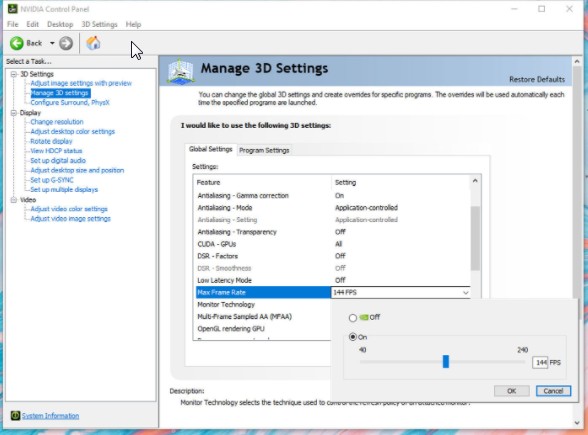
Task: Click the Setting column header
Action: (x=401, y=183)
